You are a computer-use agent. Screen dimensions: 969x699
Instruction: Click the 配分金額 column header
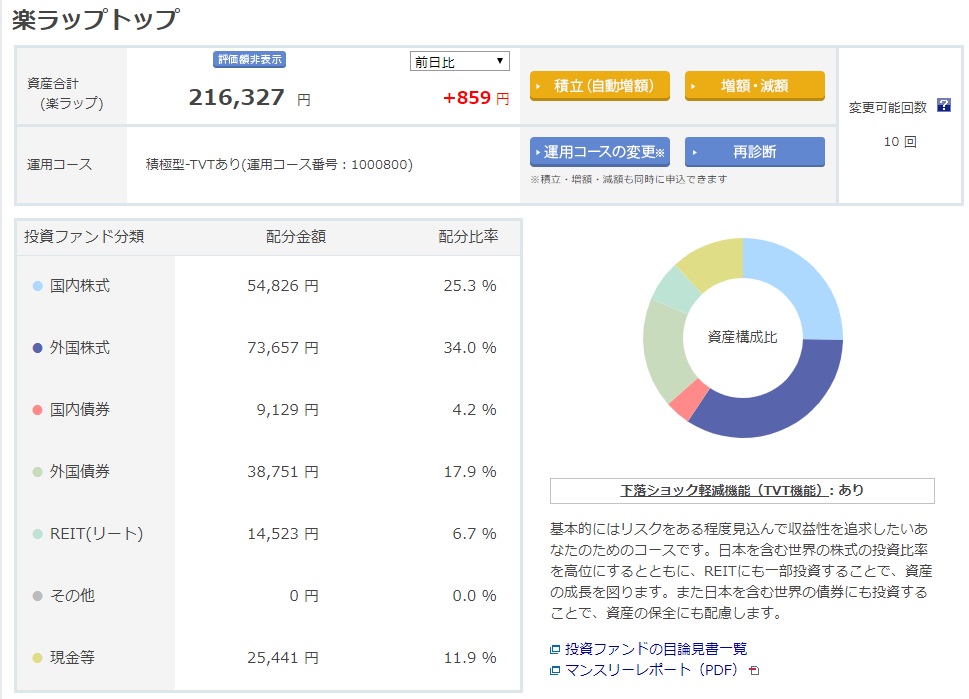296,237
